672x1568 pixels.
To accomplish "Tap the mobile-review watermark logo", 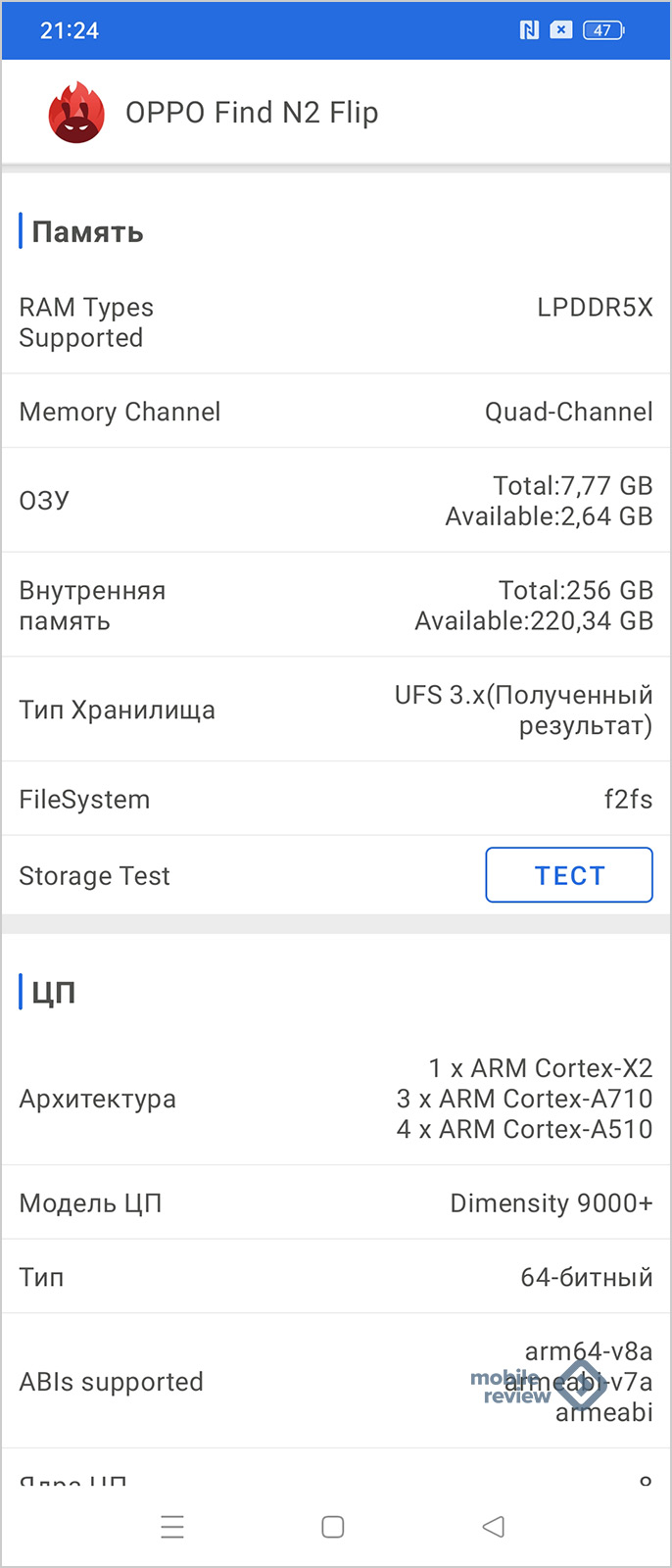I will pyautogui.click(x=537, y=1385).
